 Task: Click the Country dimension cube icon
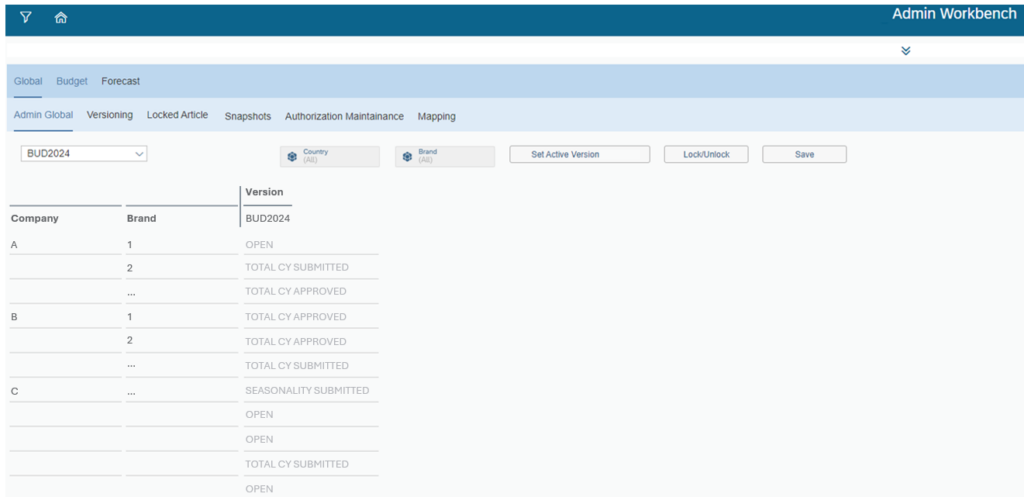292,156
